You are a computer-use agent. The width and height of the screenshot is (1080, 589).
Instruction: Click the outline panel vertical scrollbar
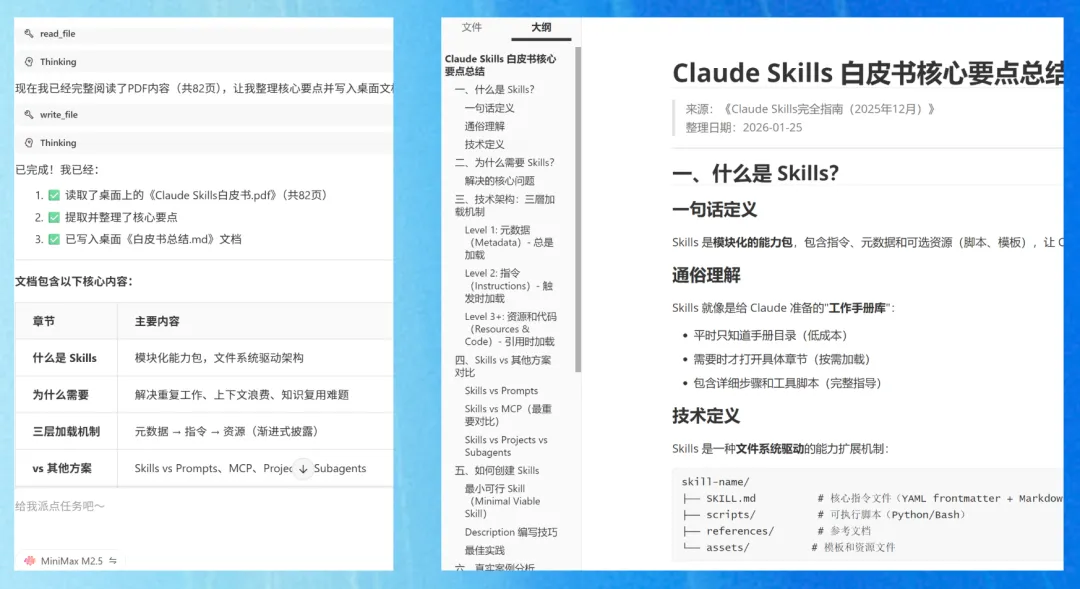(578, 209)
